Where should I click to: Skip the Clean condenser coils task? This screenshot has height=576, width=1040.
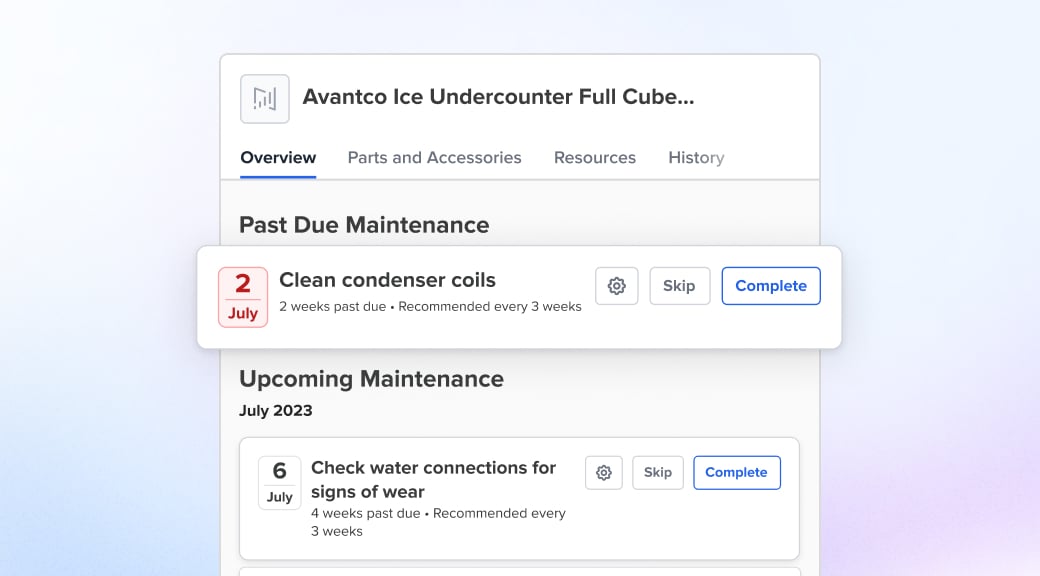(679, 286)
